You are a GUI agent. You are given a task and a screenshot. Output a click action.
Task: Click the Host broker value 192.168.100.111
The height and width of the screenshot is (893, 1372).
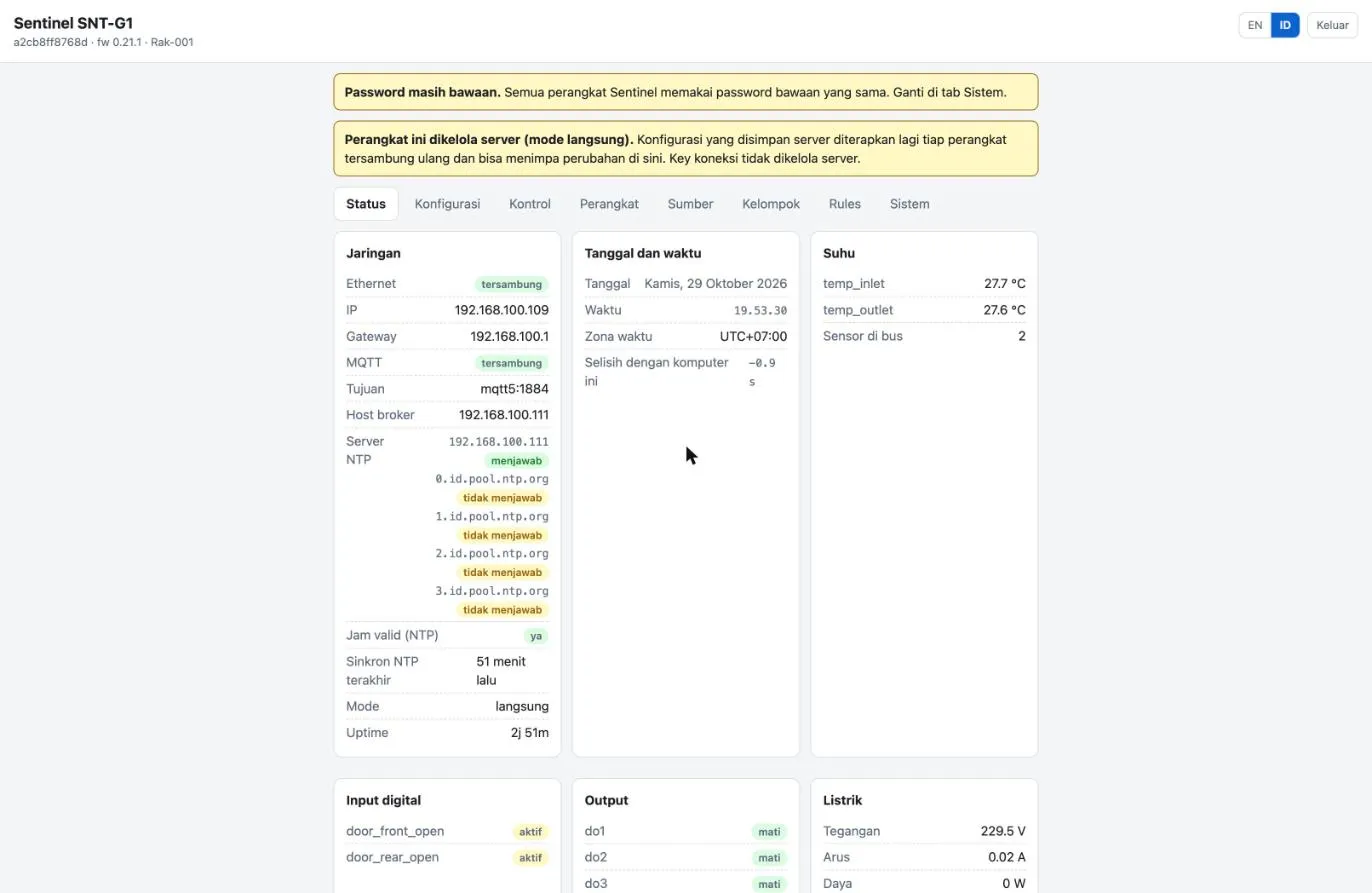[504, 415]
